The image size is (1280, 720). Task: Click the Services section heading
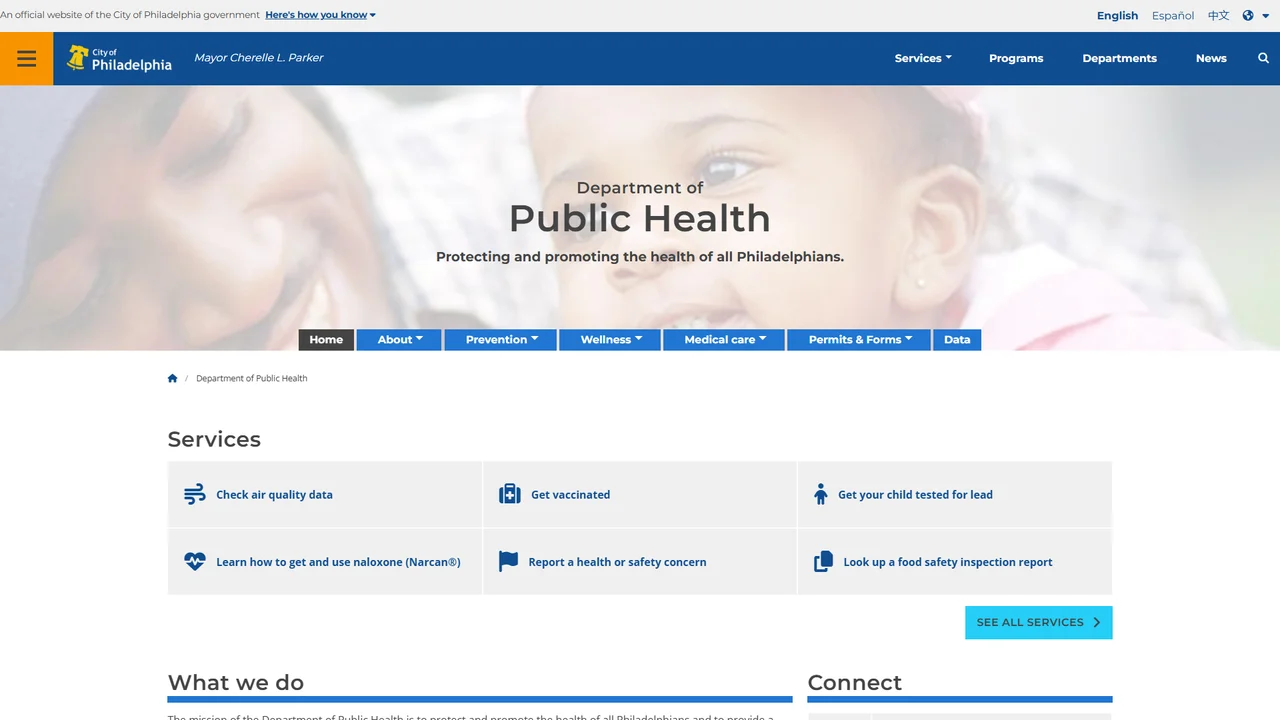(214, 439)
